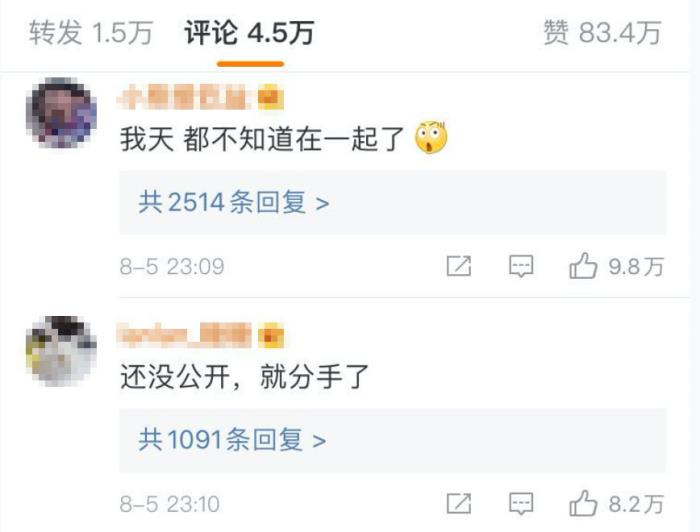Open the 转发 1.5万 tab
700x532 pixels.
(91, 33)
